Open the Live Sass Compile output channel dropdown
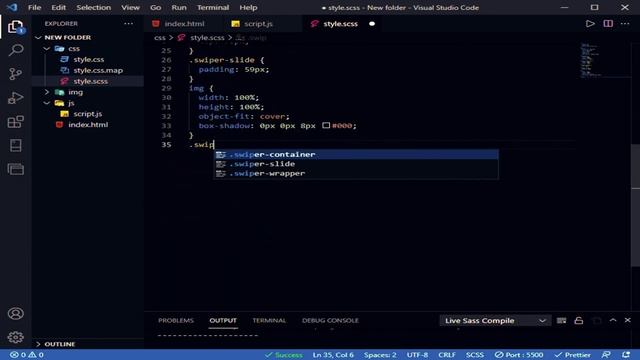Image resolution: width=640 pixels, height=360 pixels. pos(495,320)
